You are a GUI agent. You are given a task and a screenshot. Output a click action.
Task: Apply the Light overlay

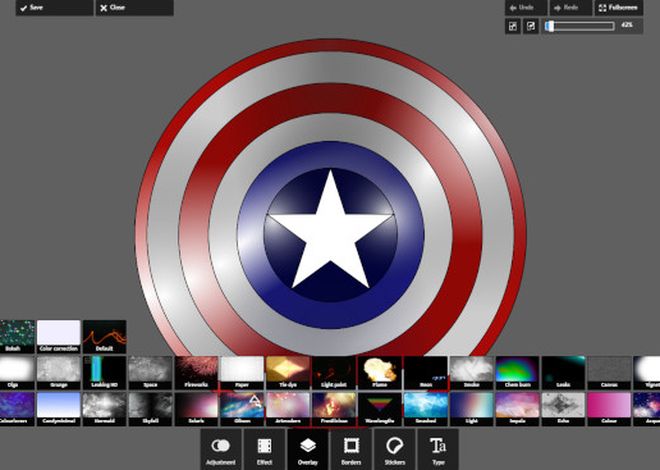(x=471, y=409)
